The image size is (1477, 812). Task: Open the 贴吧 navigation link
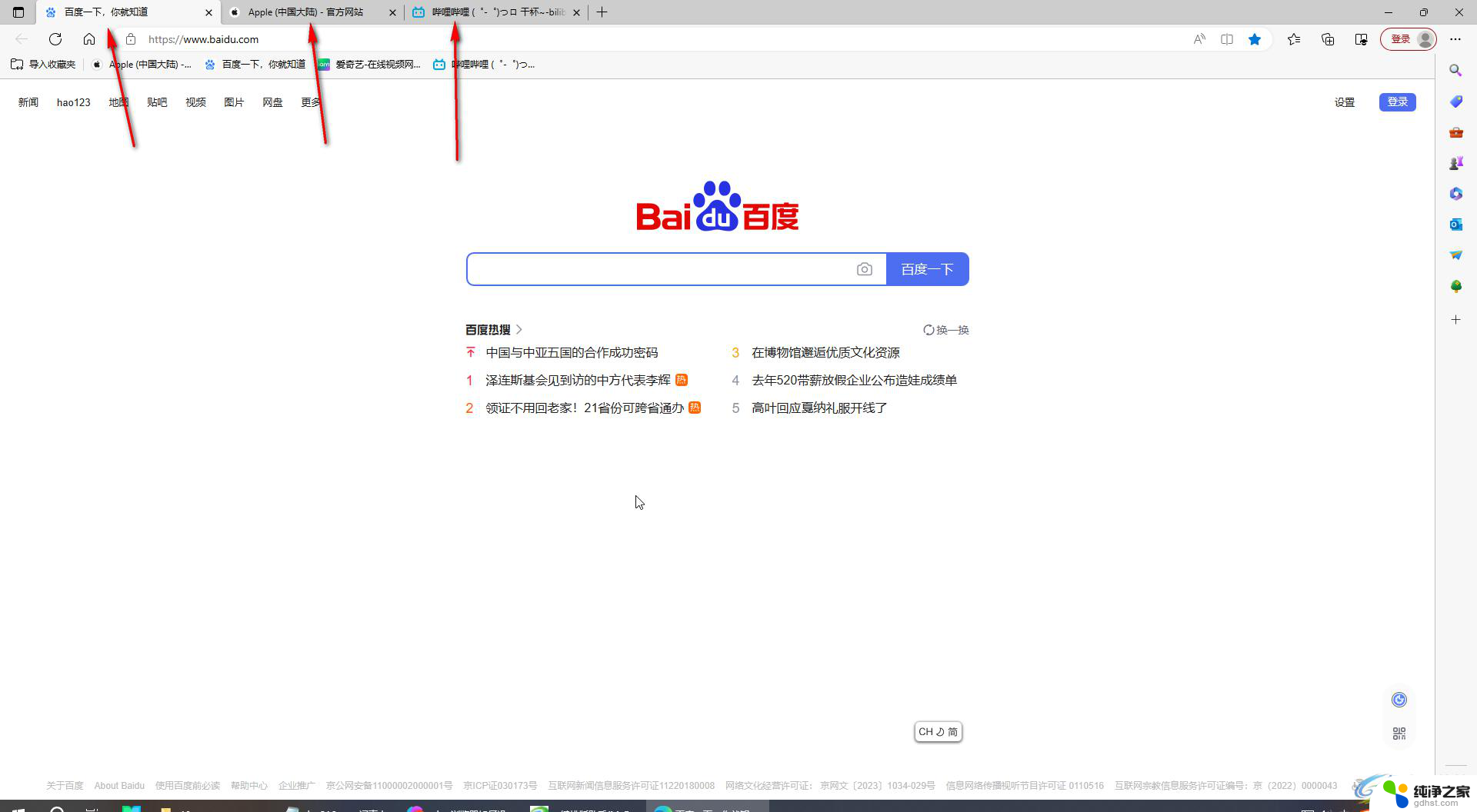pos(157,102)
